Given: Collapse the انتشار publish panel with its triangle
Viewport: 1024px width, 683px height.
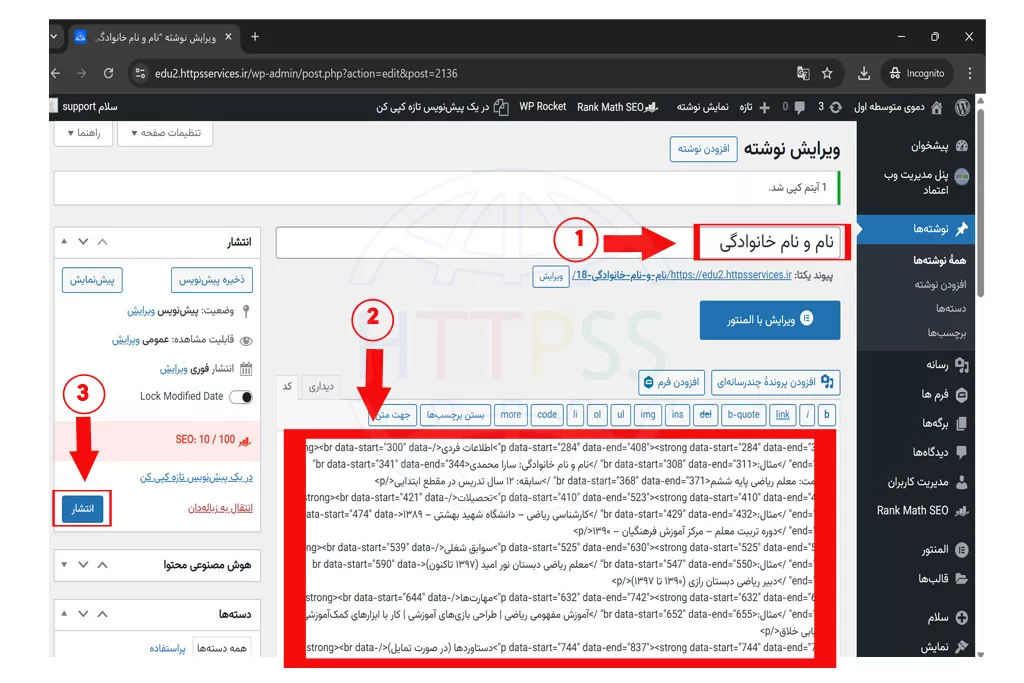Looking at the screenshot, I should click(x=64, y=242).
